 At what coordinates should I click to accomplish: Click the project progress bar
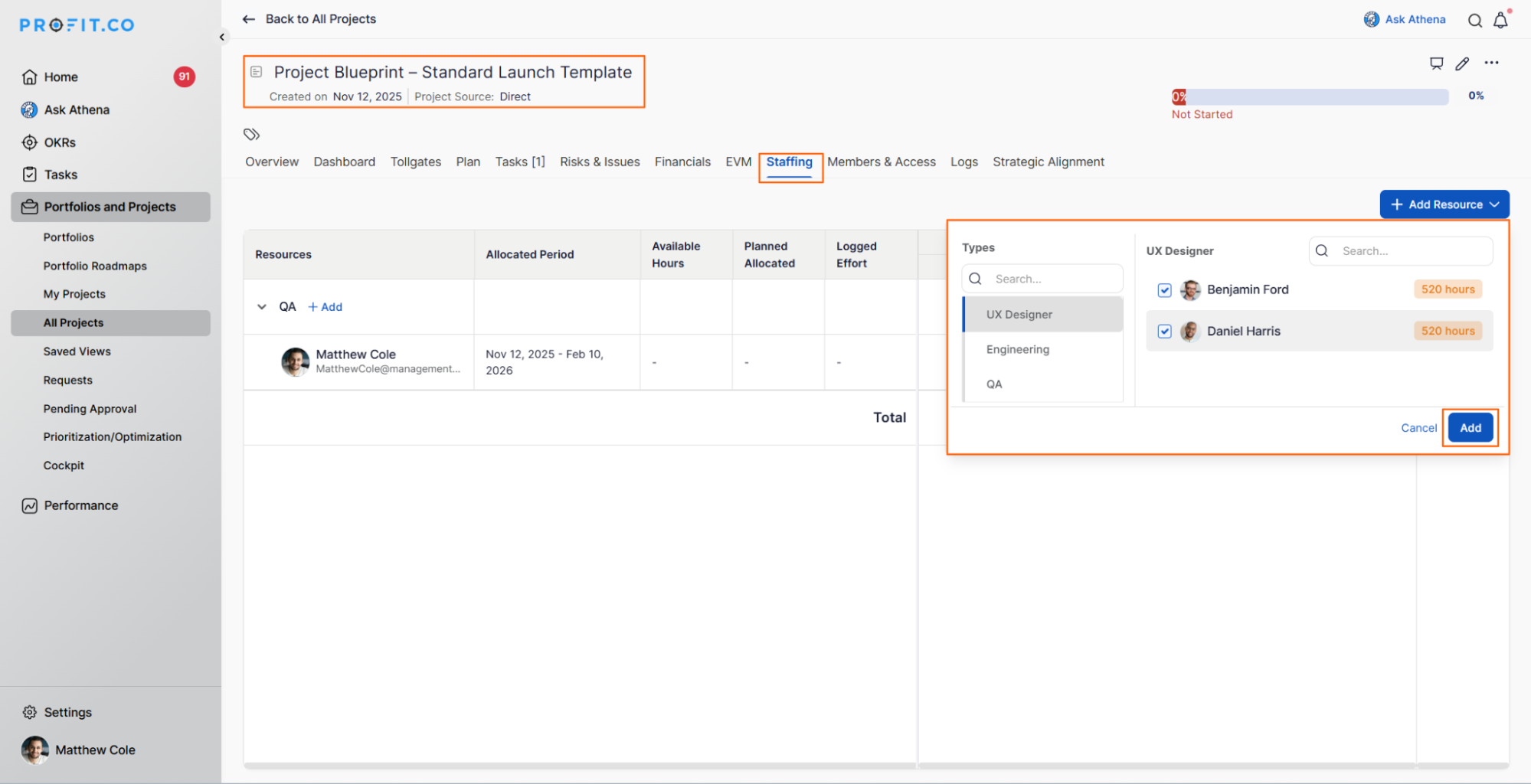click(1310, 96)
